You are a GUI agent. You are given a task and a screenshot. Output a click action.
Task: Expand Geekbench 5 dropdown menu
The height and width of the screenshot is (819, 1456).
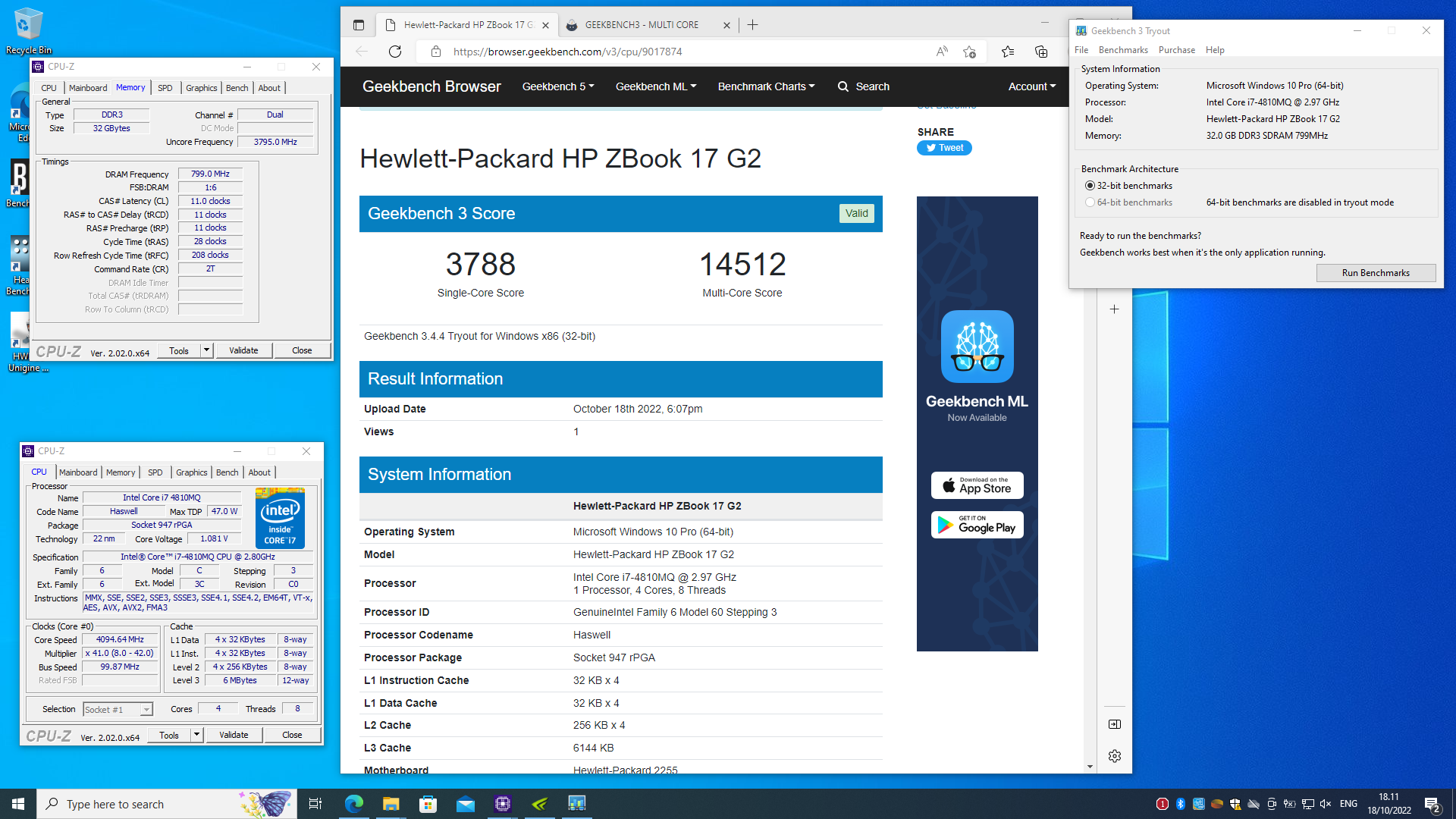[558, 86]
